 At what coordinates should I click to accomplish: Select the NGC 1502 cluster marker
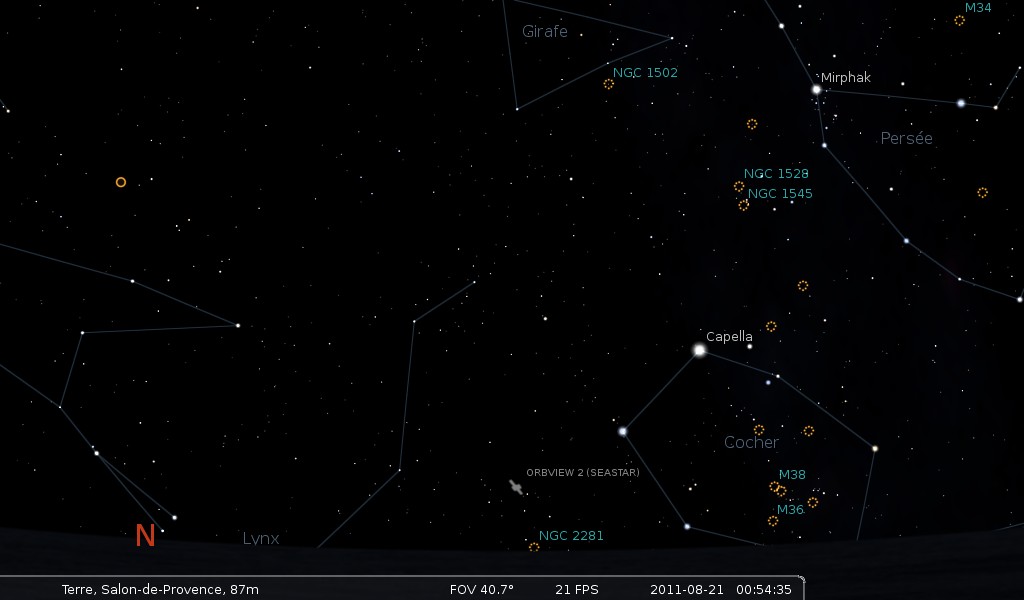pos(609,84)
